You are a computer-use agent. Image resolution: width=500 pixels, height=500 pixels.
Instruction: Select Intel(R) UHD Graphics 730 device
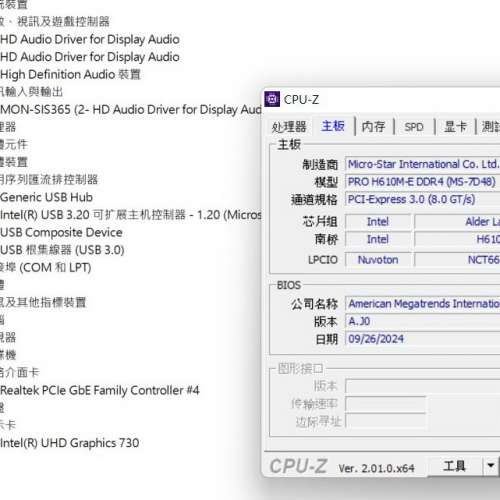[x=70, y=443]
